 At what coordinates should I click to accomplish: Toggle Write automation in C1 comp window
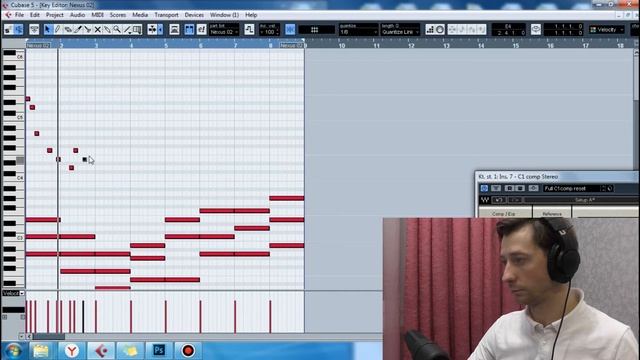(x=520, y=188)
